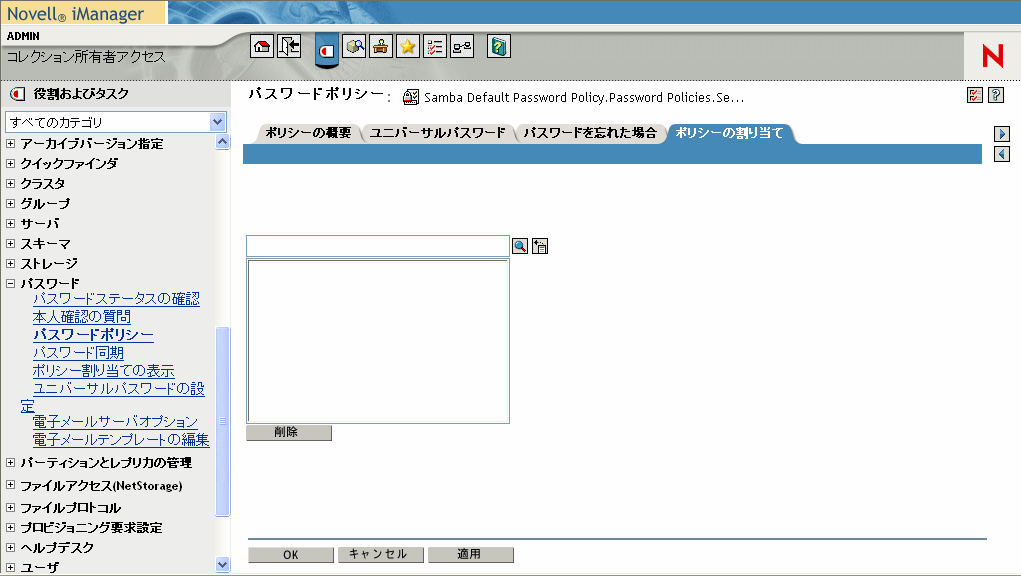Open the View Objects browser icon

[x=354, y=46]
